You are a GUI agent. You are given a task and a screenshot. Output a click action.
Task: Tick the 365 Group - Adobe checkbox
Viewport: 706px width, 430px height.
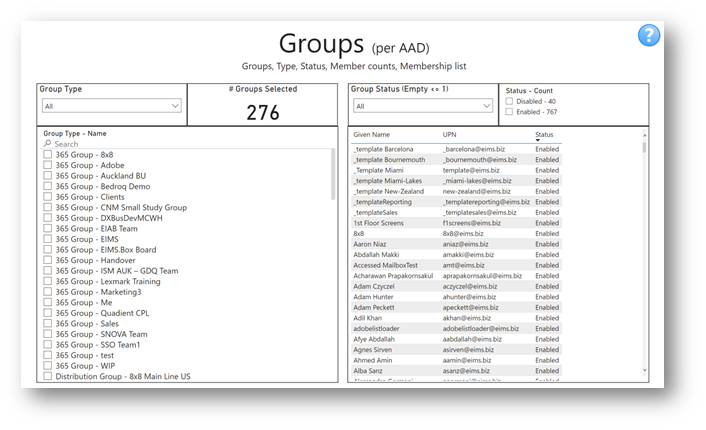coord(47,165)
